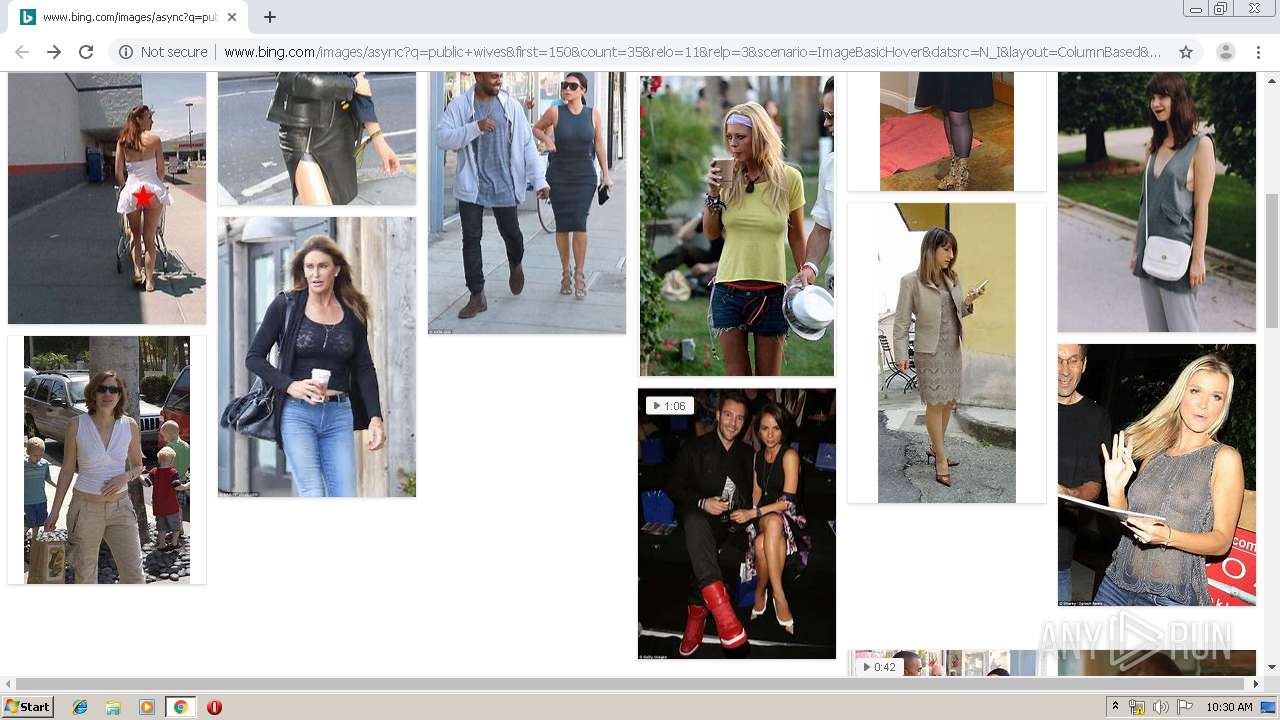The height and width of the screenshot is (720, 1280).
Task: Open the image of the woman in a white dress
Action: click(x=107, y=198)
